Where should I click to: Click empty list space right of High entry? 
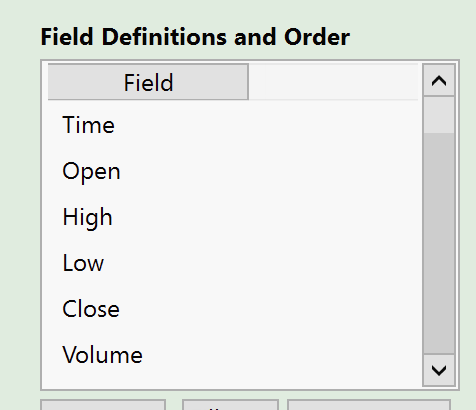tap(265, 217)
